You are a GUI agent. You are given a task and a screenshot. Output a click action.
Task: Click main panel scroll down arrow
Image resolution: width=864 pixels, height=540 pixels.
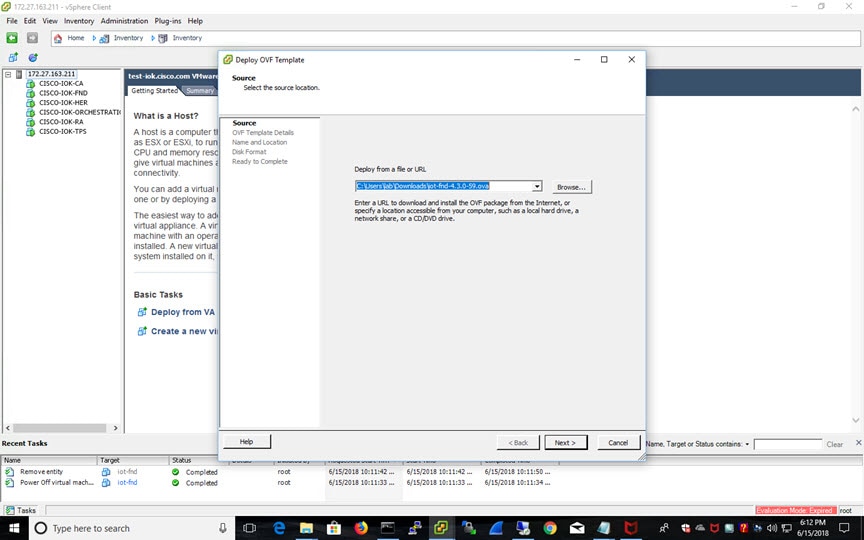(855, 420)
